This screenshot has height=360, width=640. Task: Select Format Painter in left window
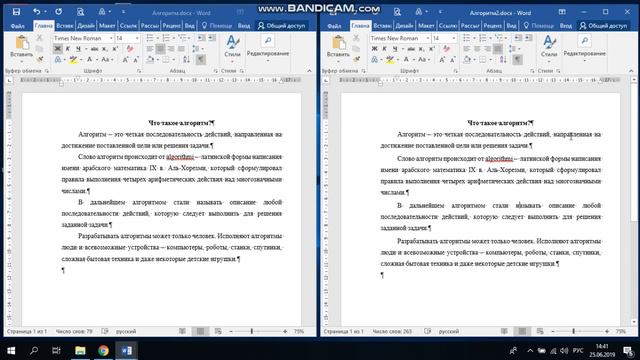[x=40, y=60]
